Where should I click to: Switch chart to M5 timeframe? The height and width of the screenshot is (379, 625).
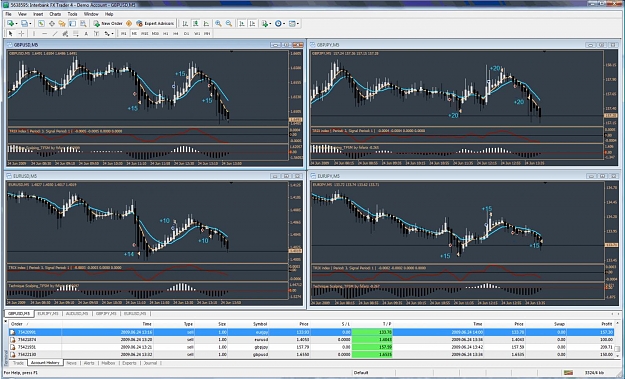tap(134, 34)
